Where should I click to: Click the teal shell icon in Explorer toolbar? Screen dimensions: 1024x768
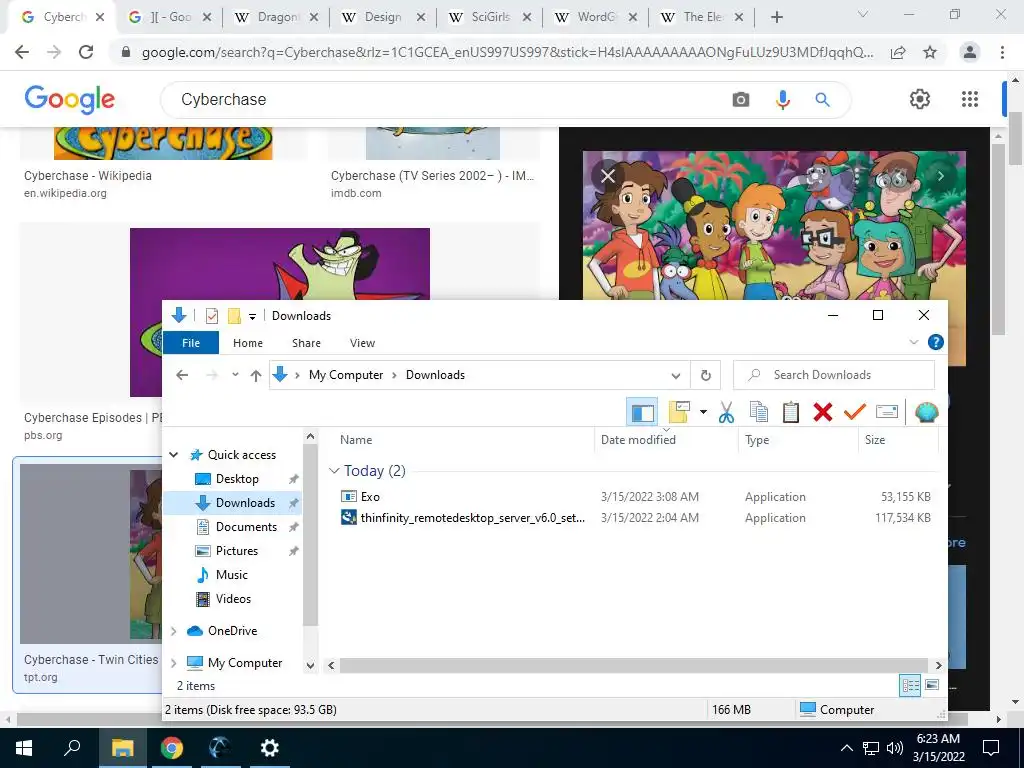[926, 412]
